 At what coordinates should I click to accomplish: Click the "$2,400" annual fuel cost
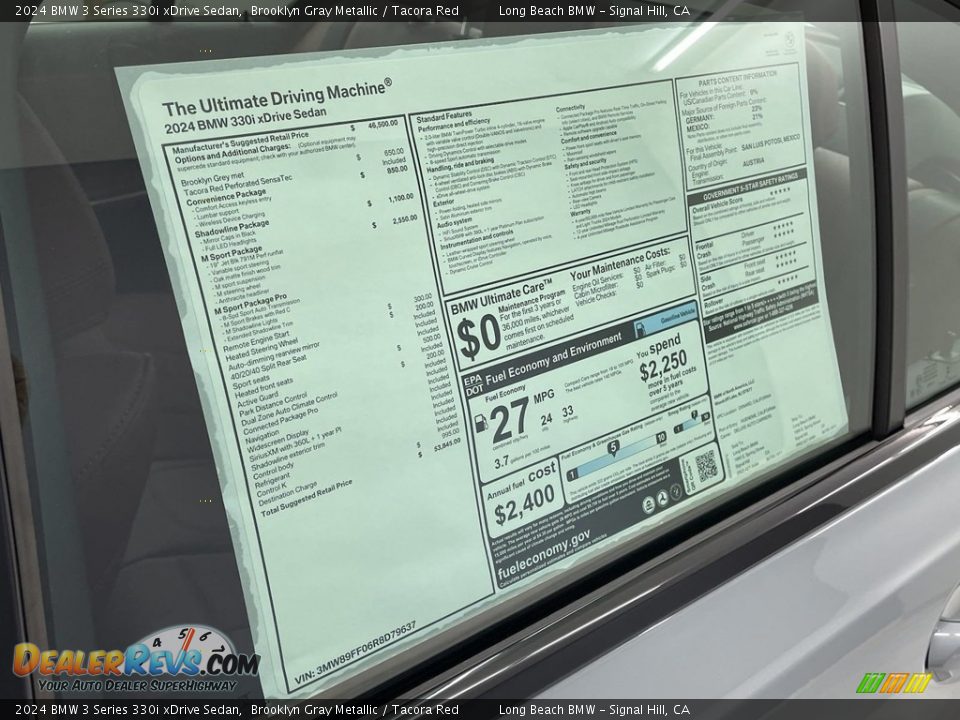[x=524, y=506]
